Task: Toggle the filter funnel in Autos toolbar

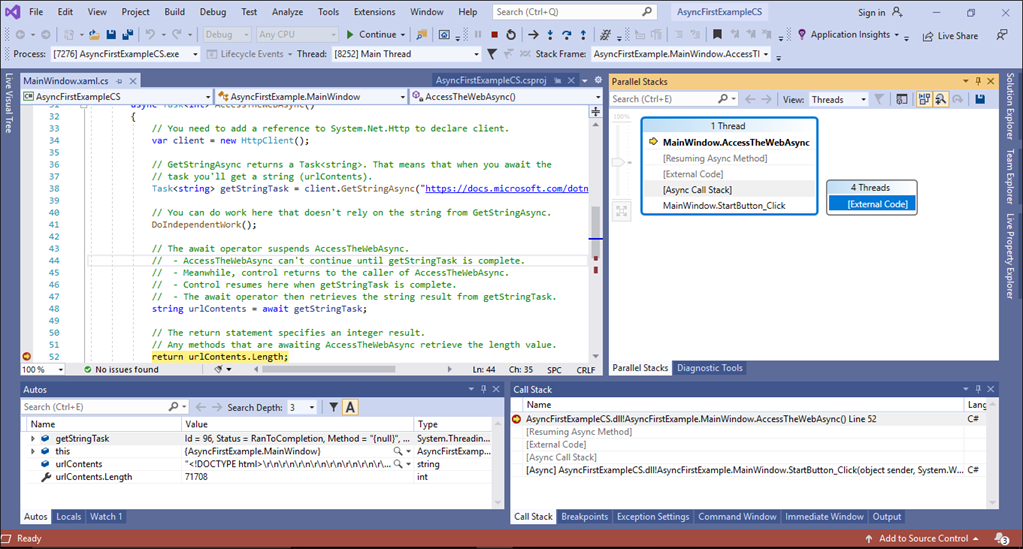Action: pos(333,407)
